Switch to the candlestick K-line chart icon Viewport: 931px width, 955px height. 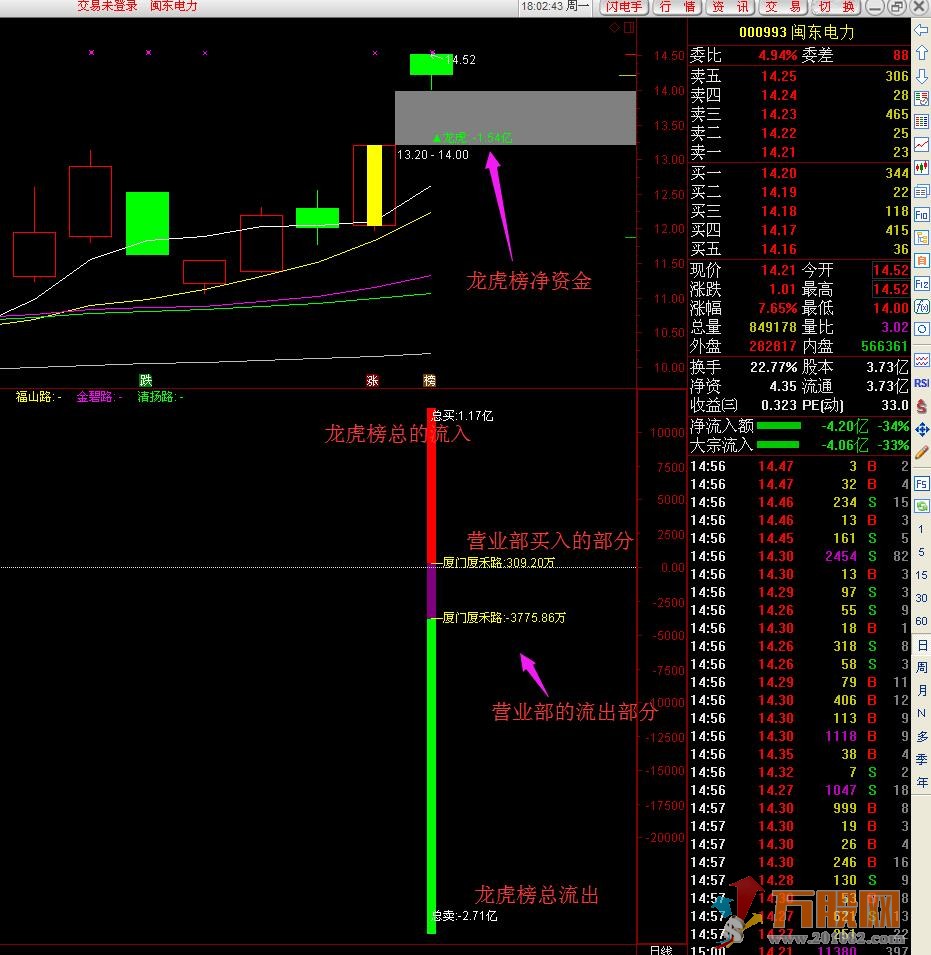[921, 167]
